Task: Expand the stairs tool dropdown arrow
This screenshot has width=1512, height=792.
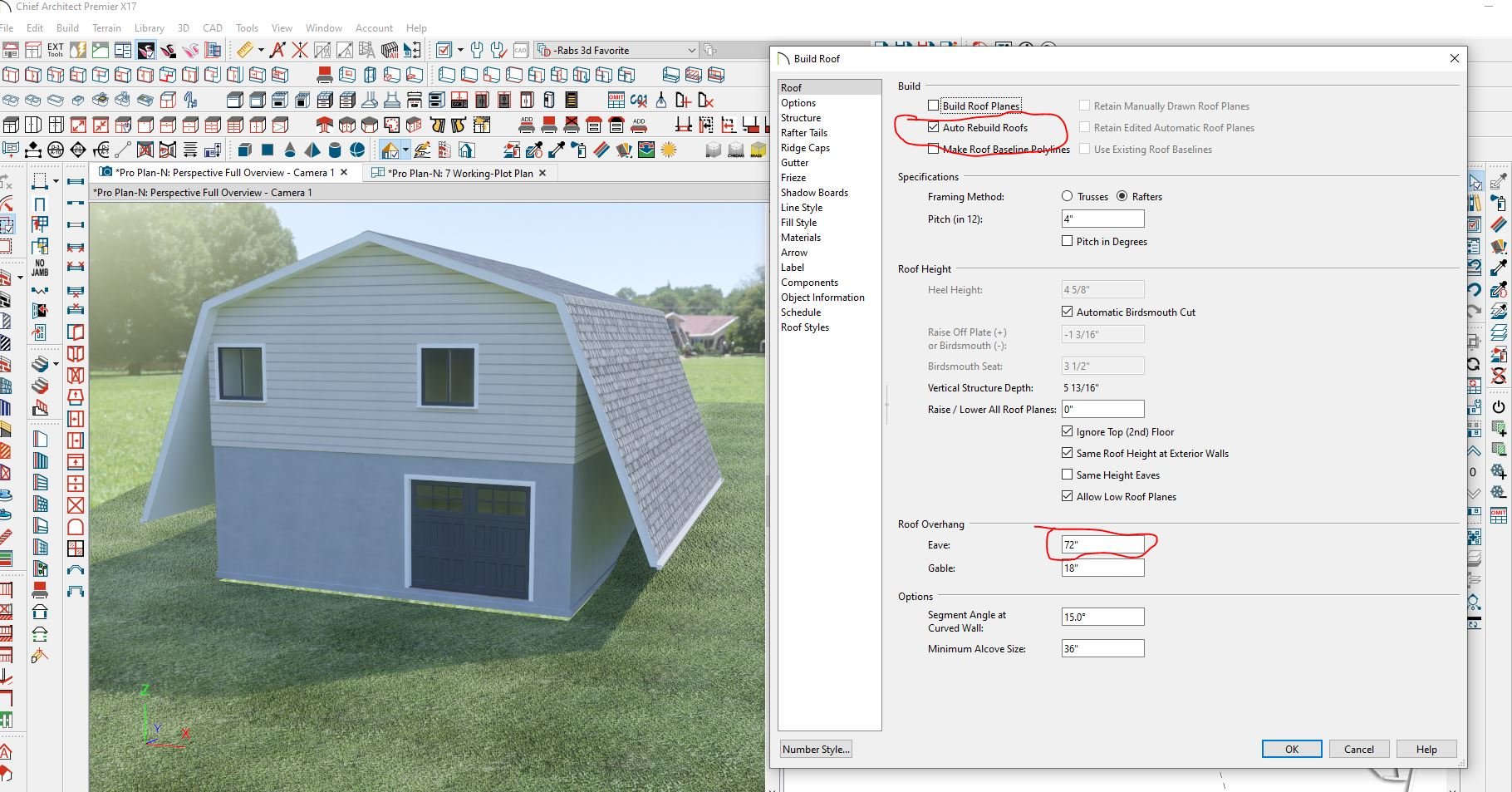Action: click(56, 365)
